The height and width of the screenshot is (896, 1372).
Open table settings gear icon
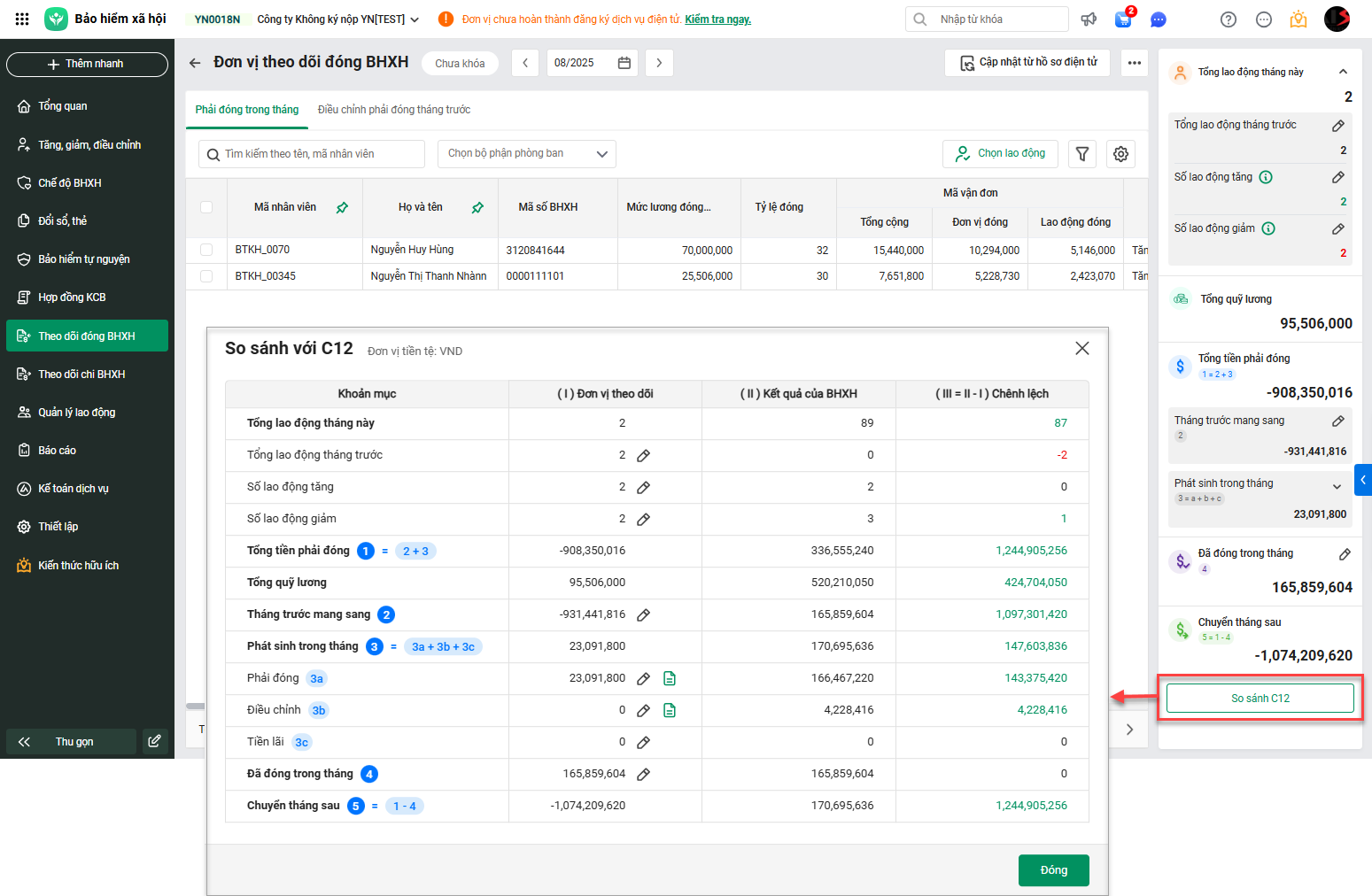[1120, 154]
